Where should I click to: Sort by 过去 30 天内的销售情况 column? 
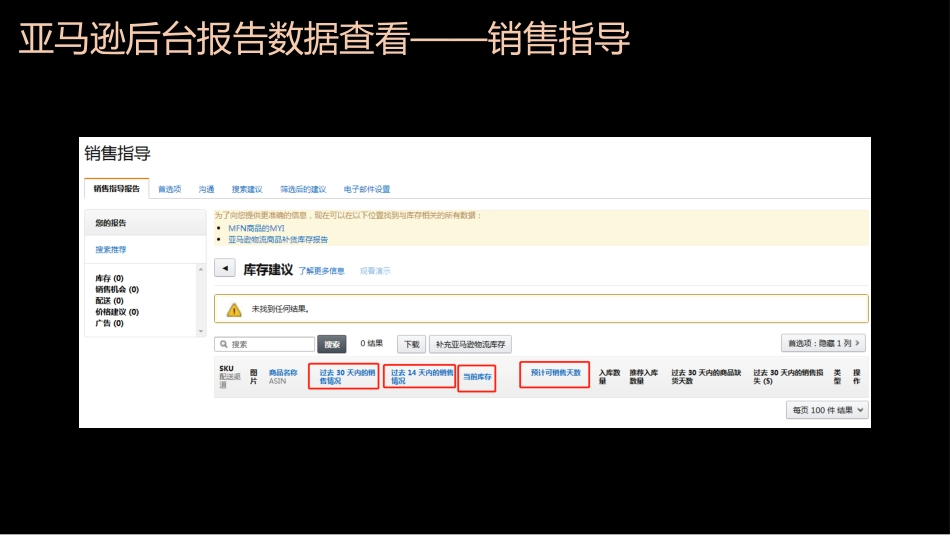click(347, 376)
